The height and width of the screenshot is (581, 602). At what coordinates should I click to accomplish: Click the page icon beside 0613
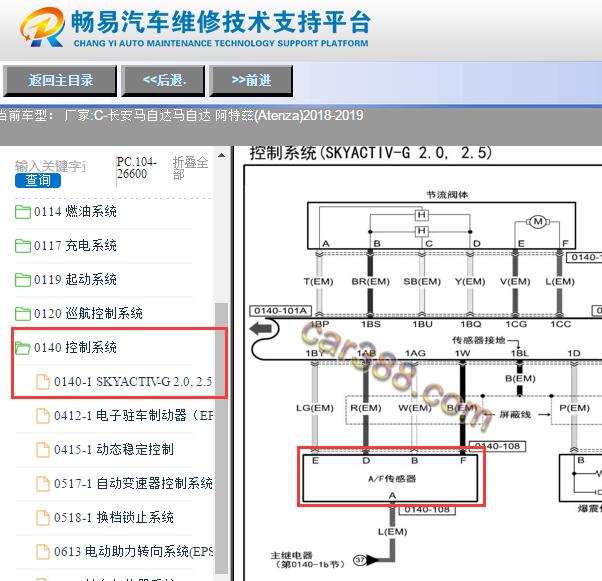coord(43,551)
